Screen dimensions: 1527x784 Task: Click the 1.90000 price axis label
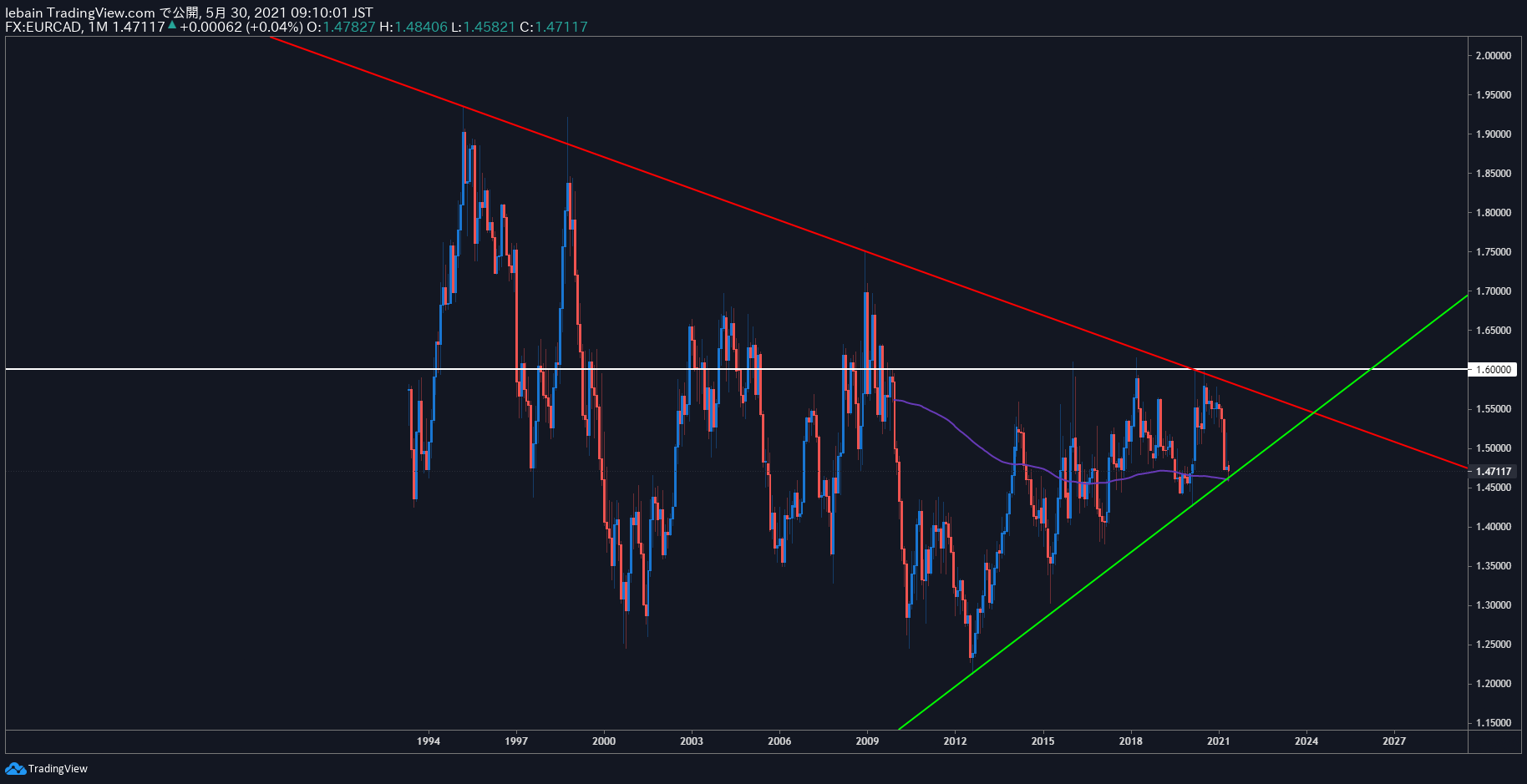pos(1494,134)
